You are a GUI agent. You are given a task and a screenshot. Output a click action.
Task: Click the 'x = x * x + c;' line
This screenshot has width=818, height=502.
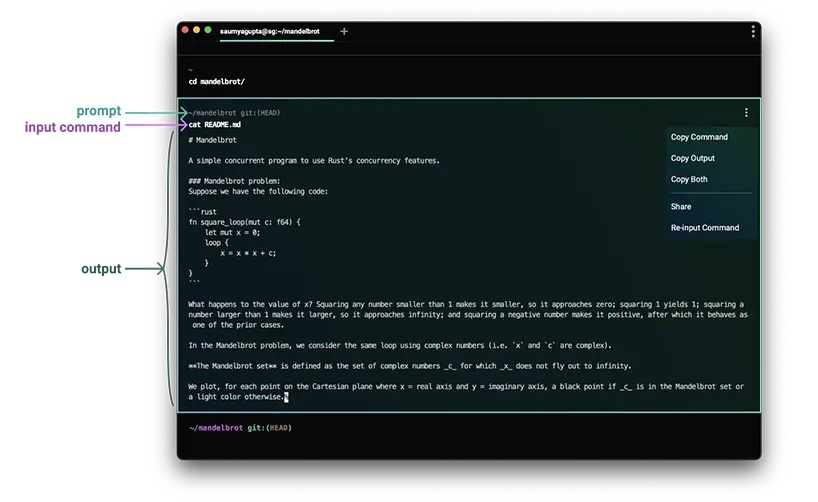248,253
